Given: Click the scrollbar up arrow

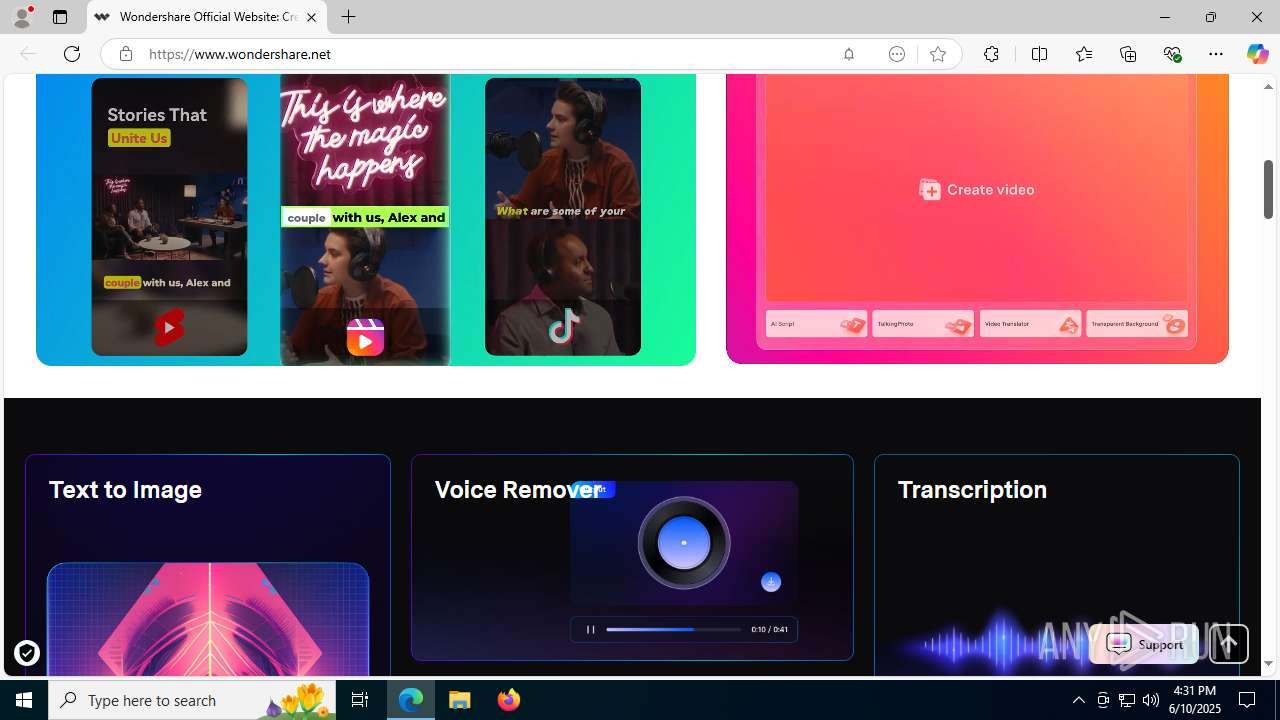Looking at the screenshot, I should coord(1268,87).
